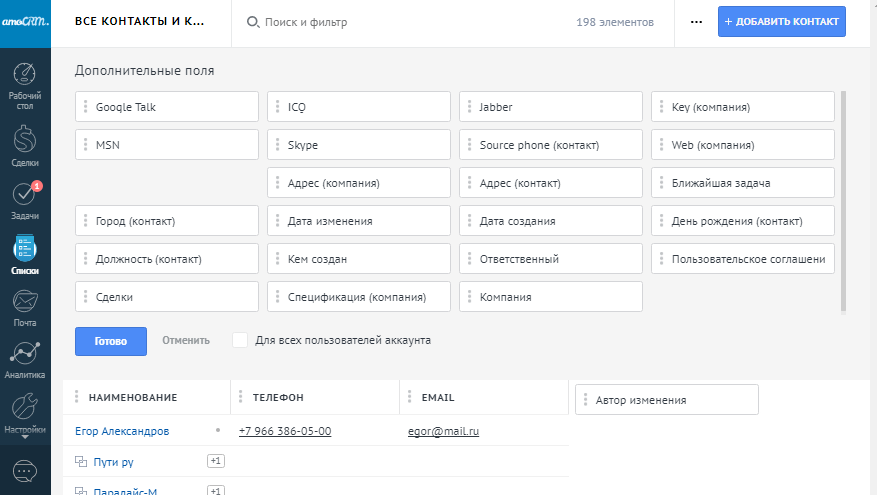Enable 'Для всех пользователей аккаунта' checkbox
The width and height of the screenshot is (877, 495).
240,340
